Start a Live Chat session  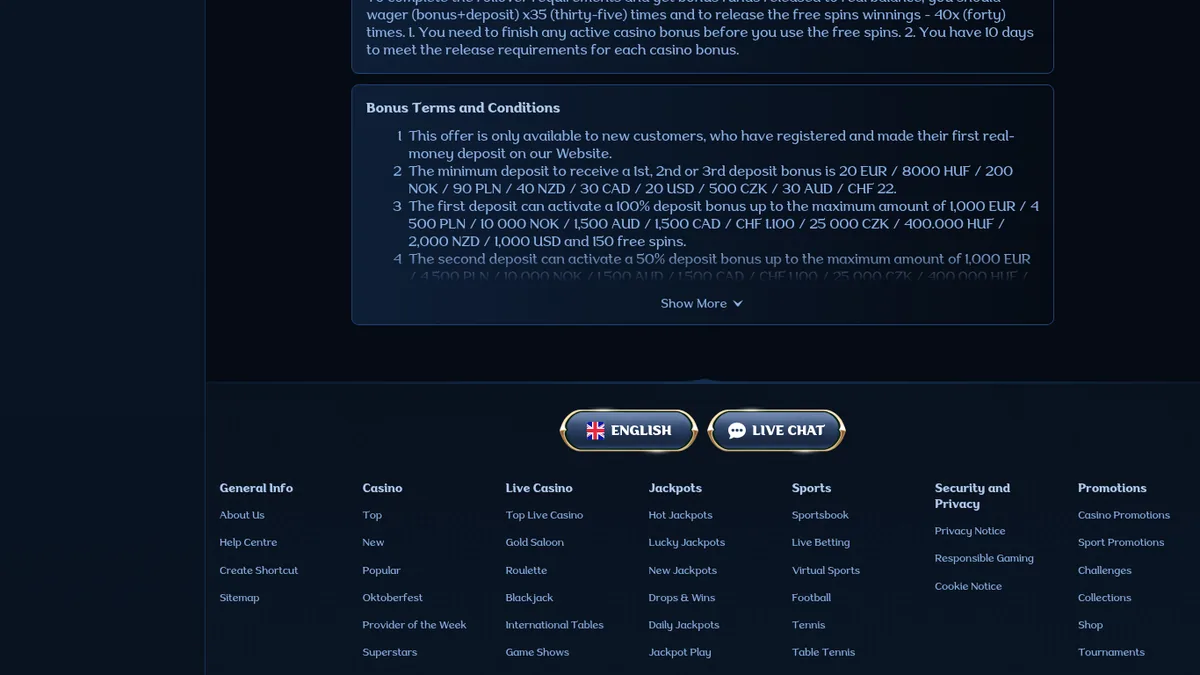coord(776,430)
